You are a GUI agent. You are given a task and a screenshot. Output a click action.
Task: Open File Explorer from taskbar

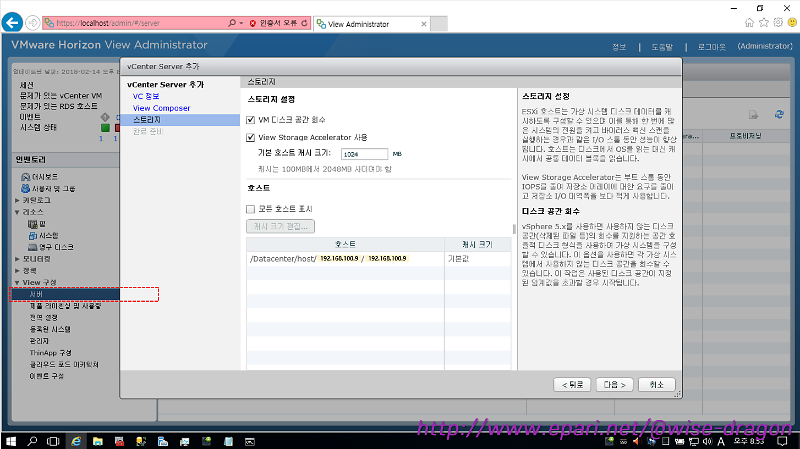(x=97, y=441)
